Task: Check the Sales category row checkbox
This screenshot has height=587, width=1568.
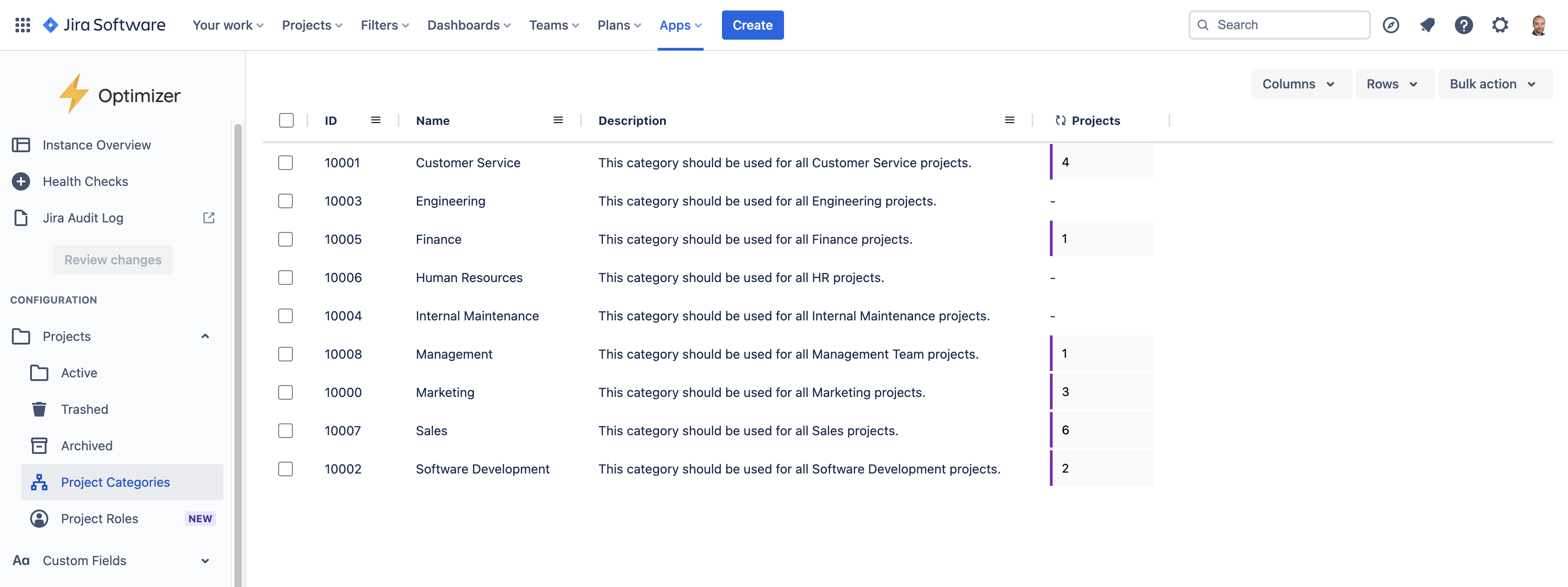Action: coord(286,431)
